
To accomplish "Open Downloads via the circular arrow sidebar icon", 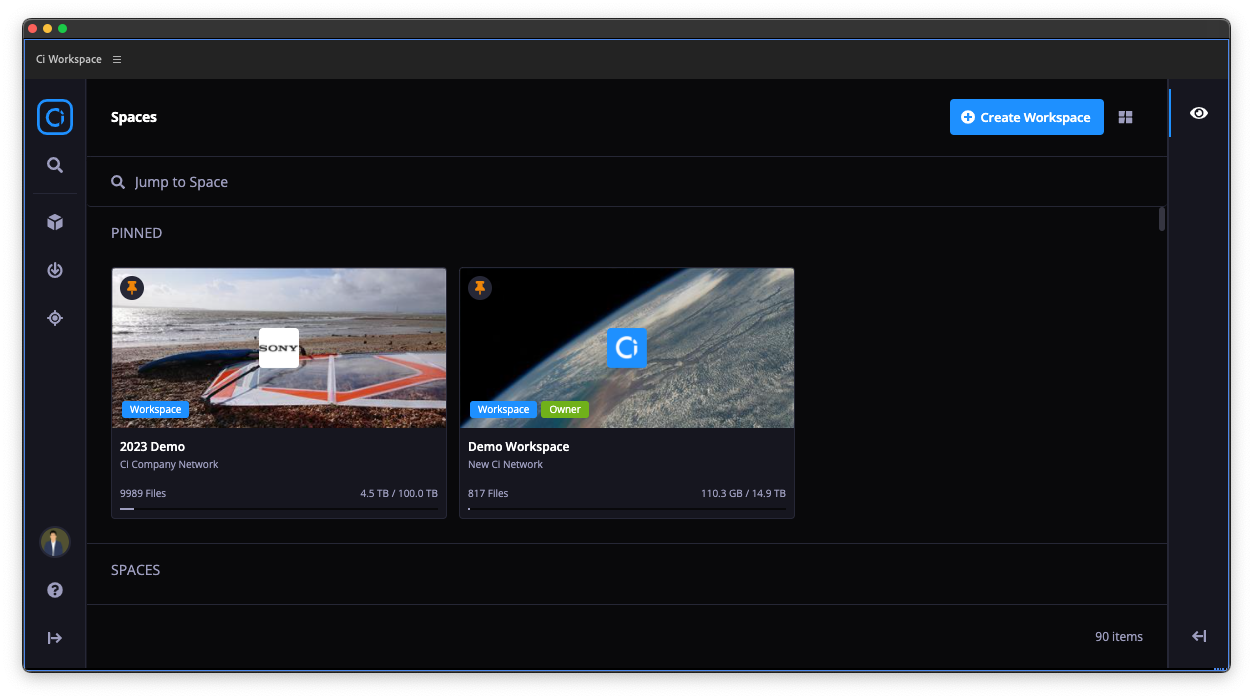I will click(55, 269).
